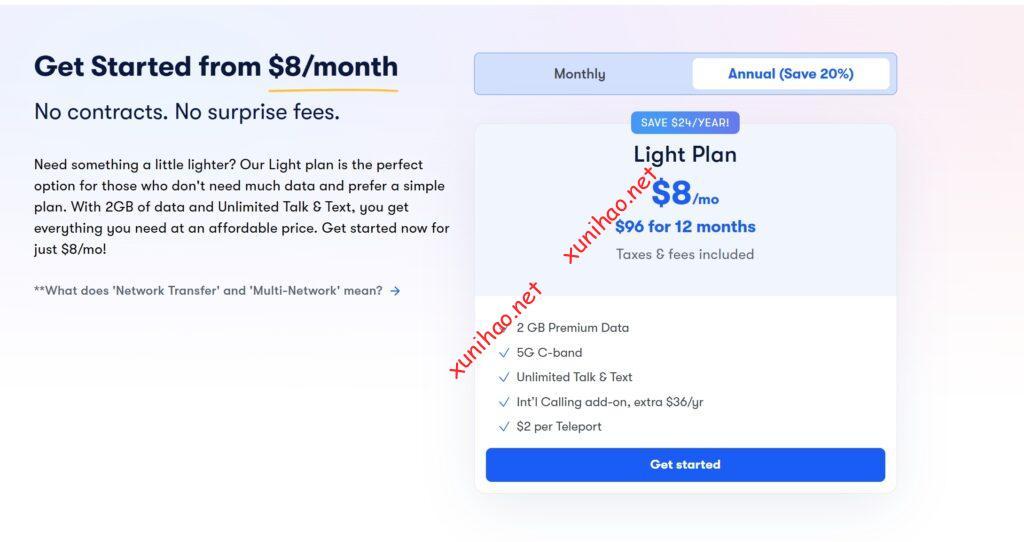Click the Light Plan title
The height and width of the screenshot is (542, 1024).
(x=685, y=154)
